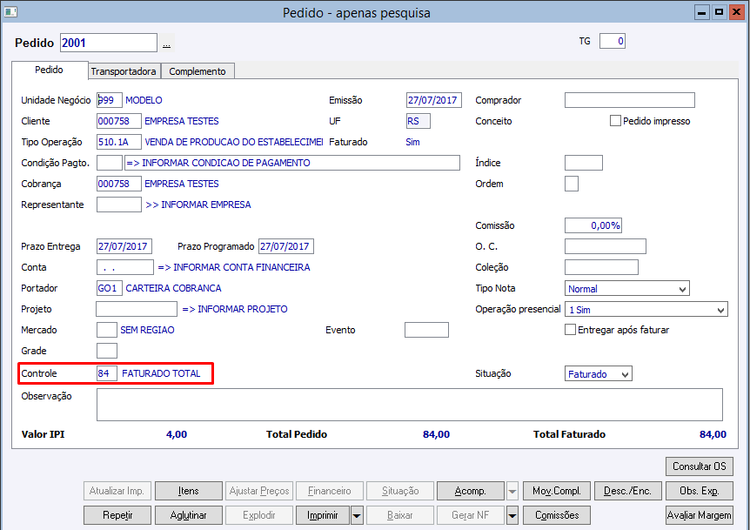750x530 pixels.
Task: Click the Portador field GO1
Action: pyautogui.click(x=110, y=288)
